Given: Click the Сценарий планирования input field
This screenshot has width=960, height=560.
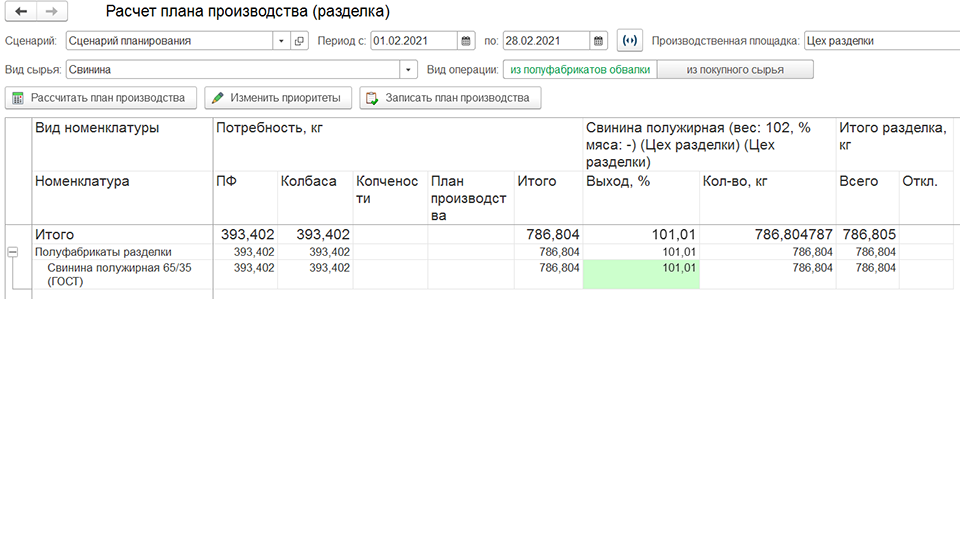Looking at the screenshot, I should tap(170, 41).
